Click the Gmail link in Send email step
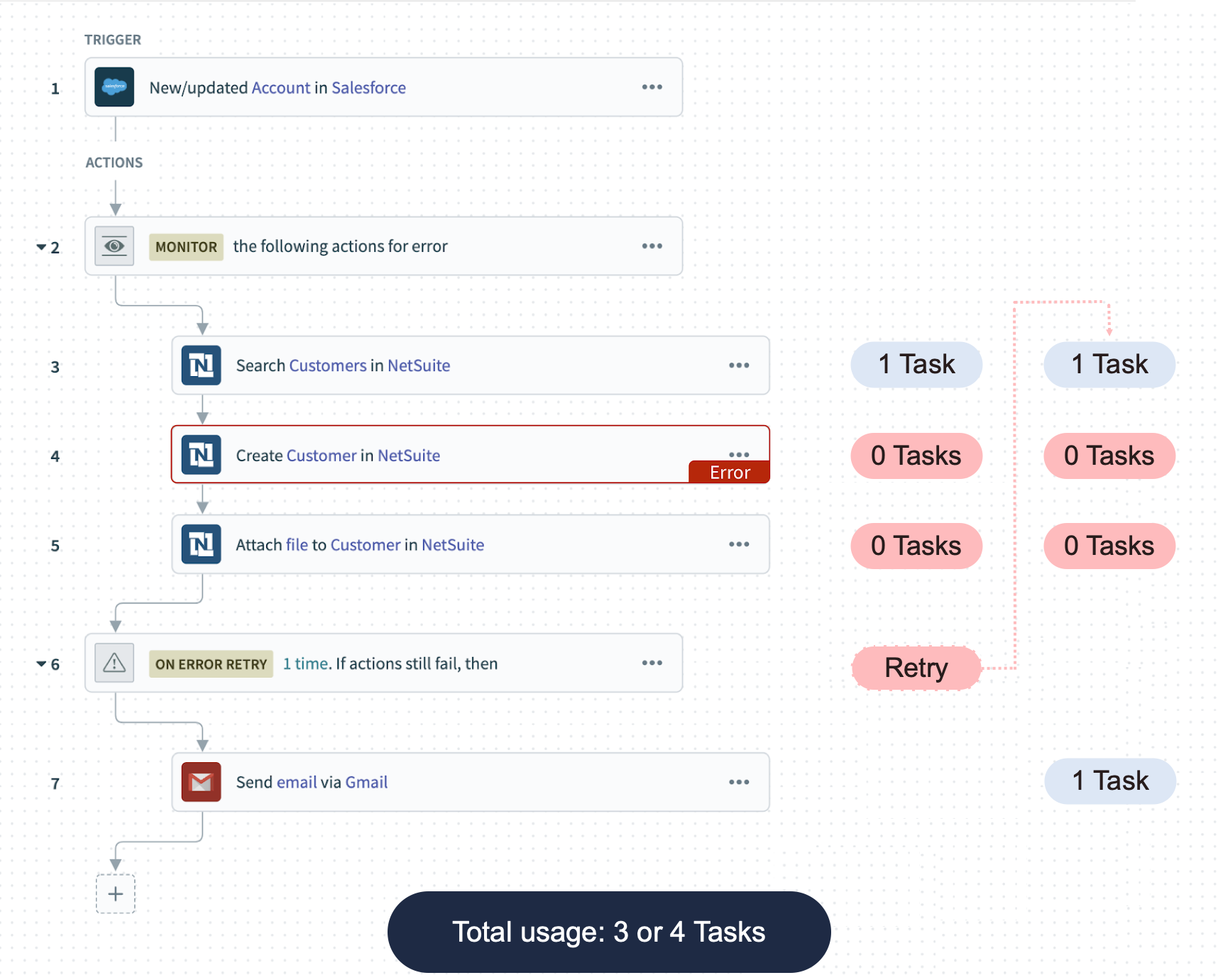1218x980 pixels. point(366,783)
